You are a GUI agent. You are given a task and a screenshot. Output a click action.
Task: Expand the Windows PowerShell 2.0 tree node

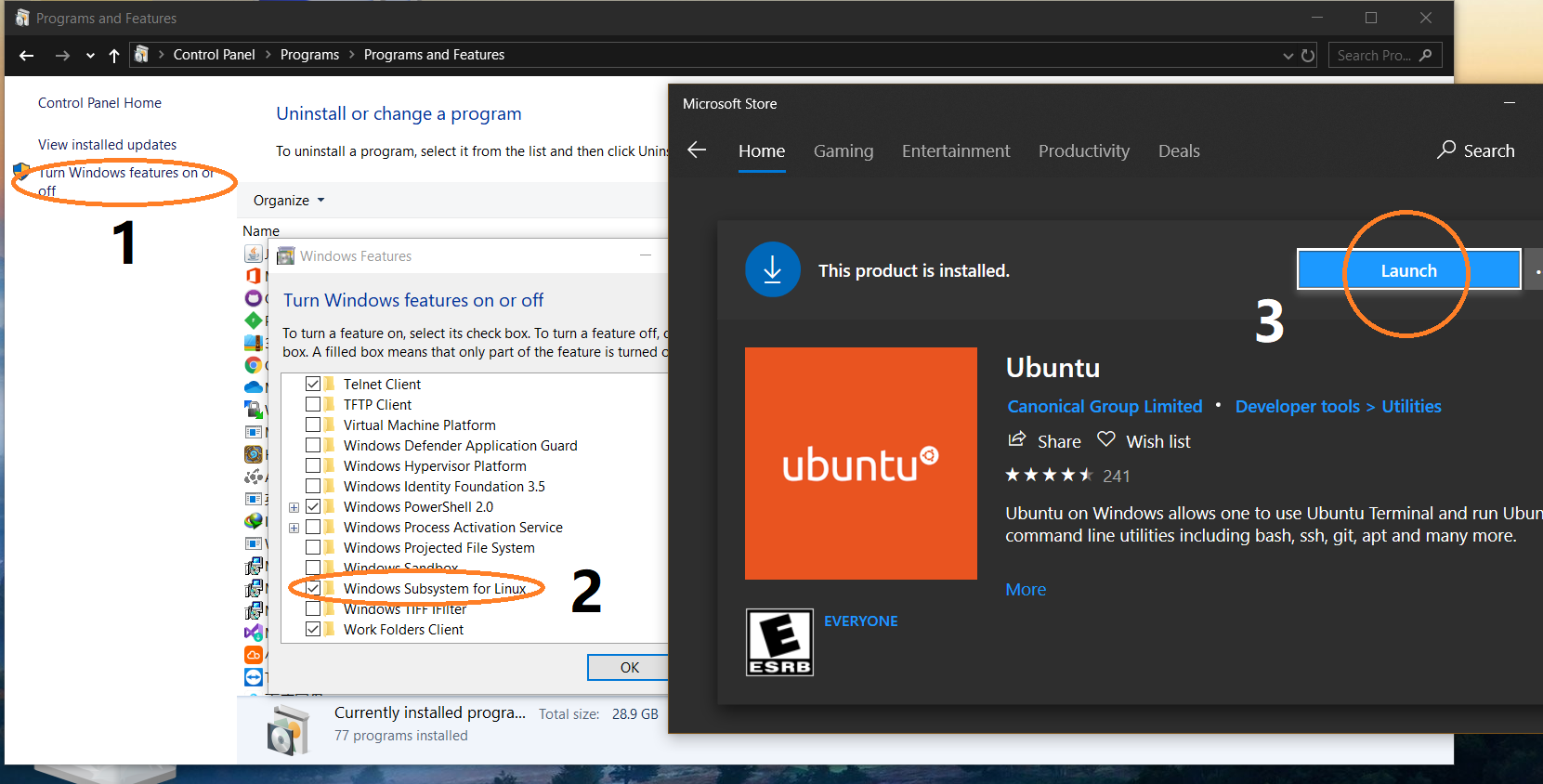[x=294, y=507]
